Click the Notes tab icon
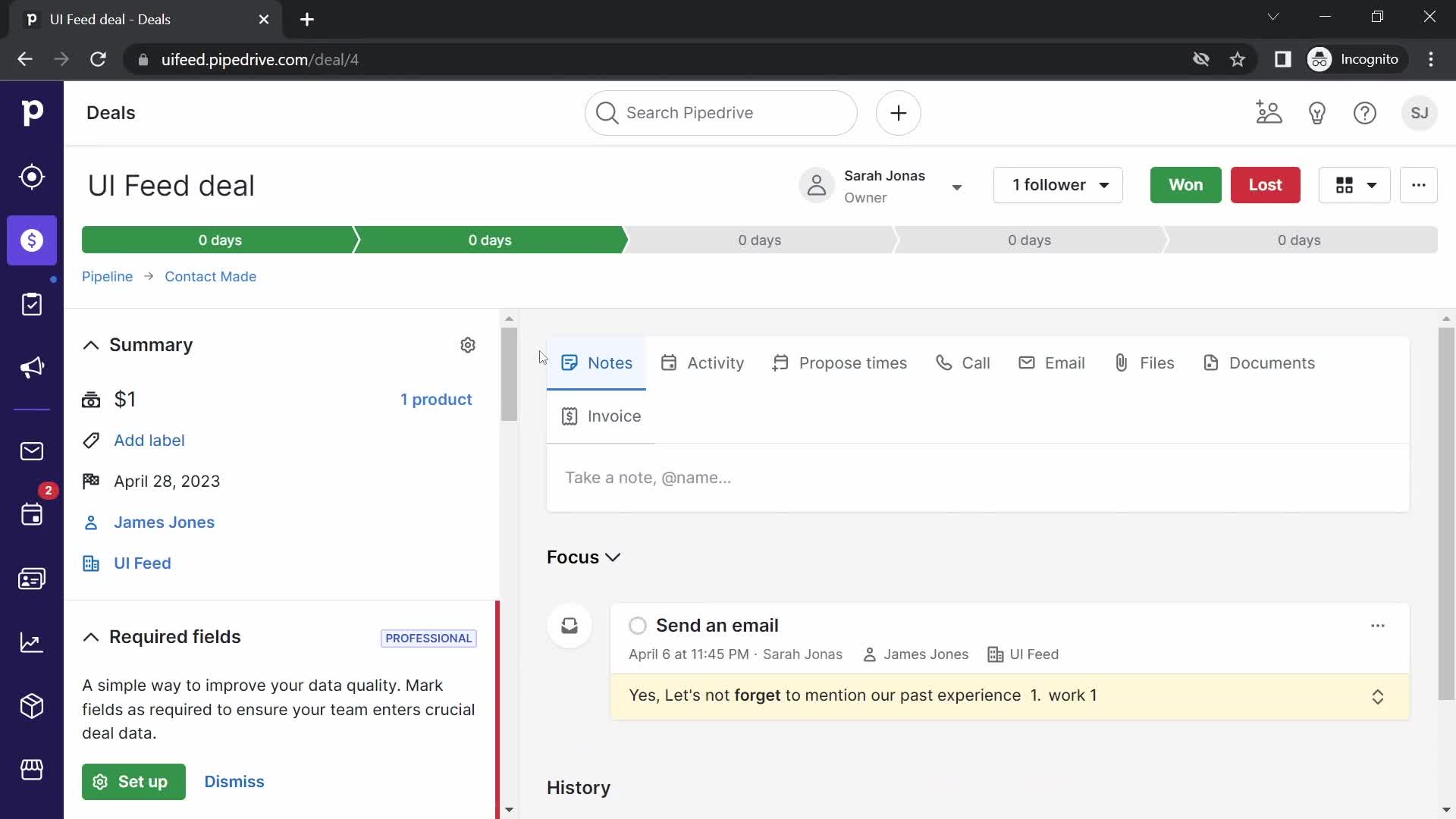1456x819 pixels. click(569, 362)
